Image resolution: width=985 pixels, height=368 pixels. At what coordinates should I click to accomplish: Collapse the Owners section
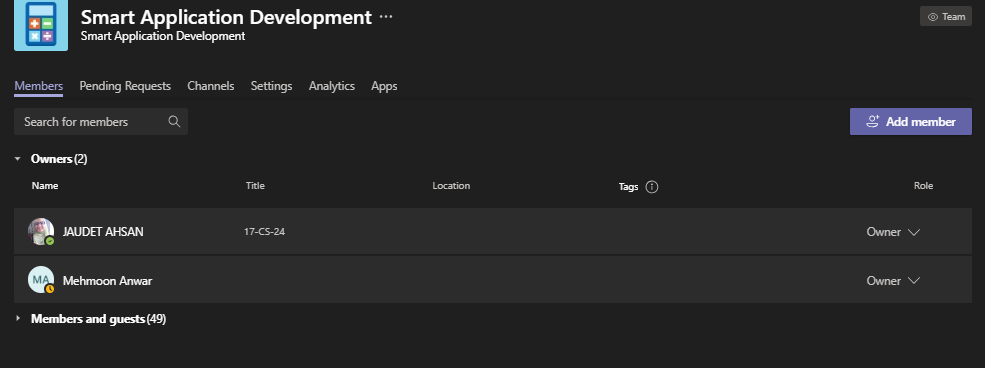coord(18,159)
